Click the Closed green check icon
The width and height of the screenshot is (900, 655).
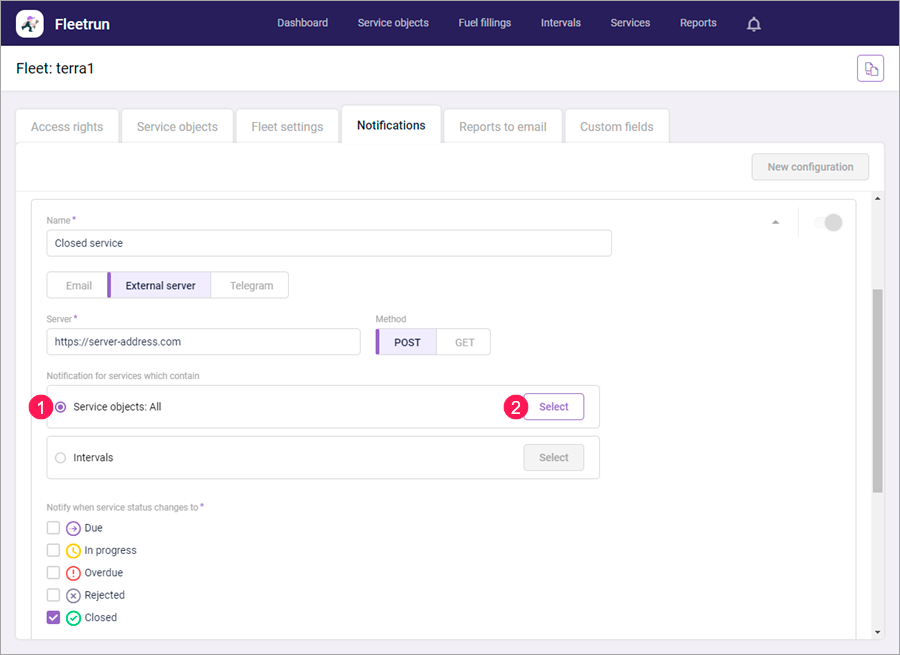(73, 617)
